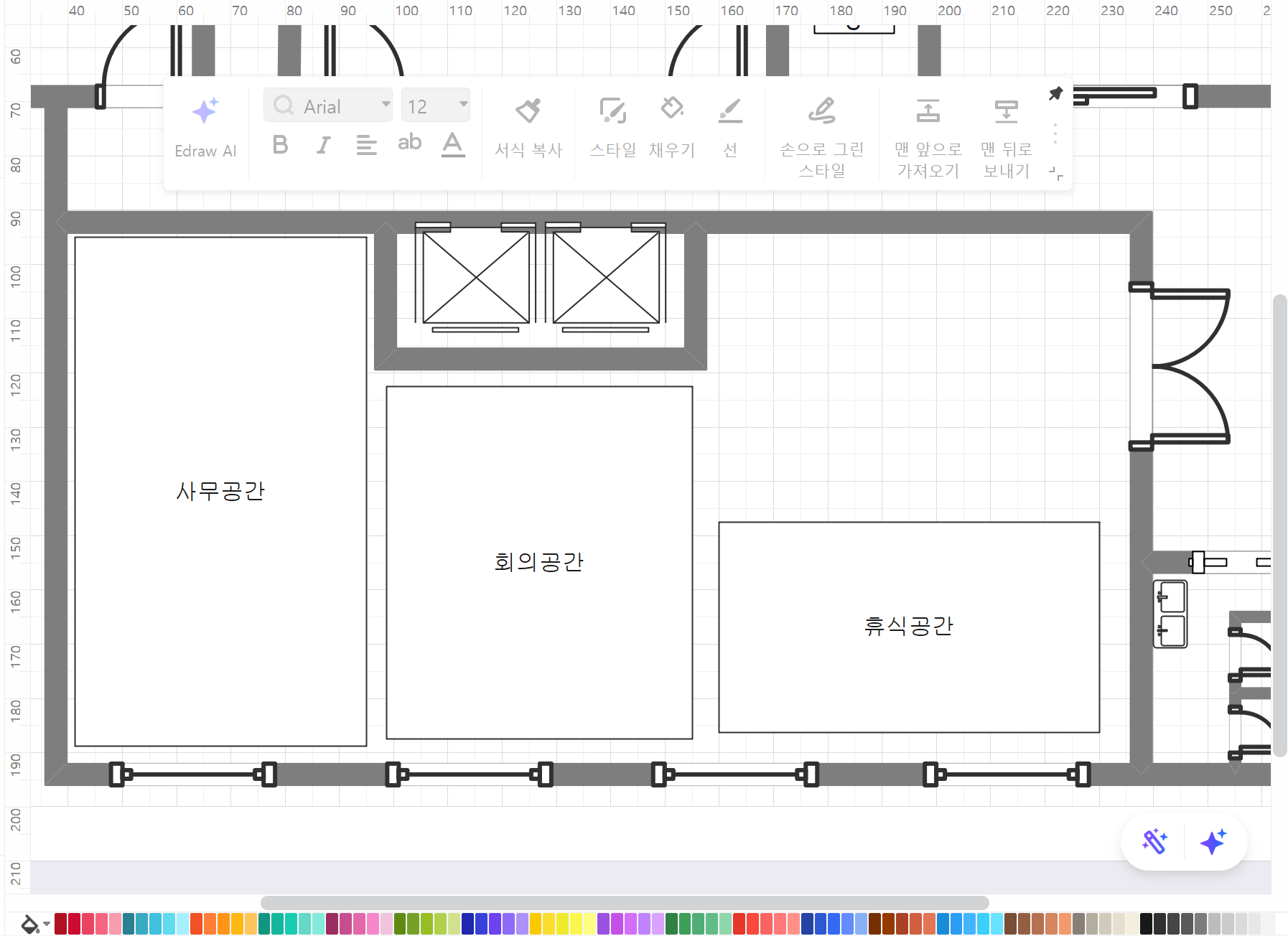1288x936 pixels.
Task: Select the window below the 회의공간 room
Action: (470, 774)
